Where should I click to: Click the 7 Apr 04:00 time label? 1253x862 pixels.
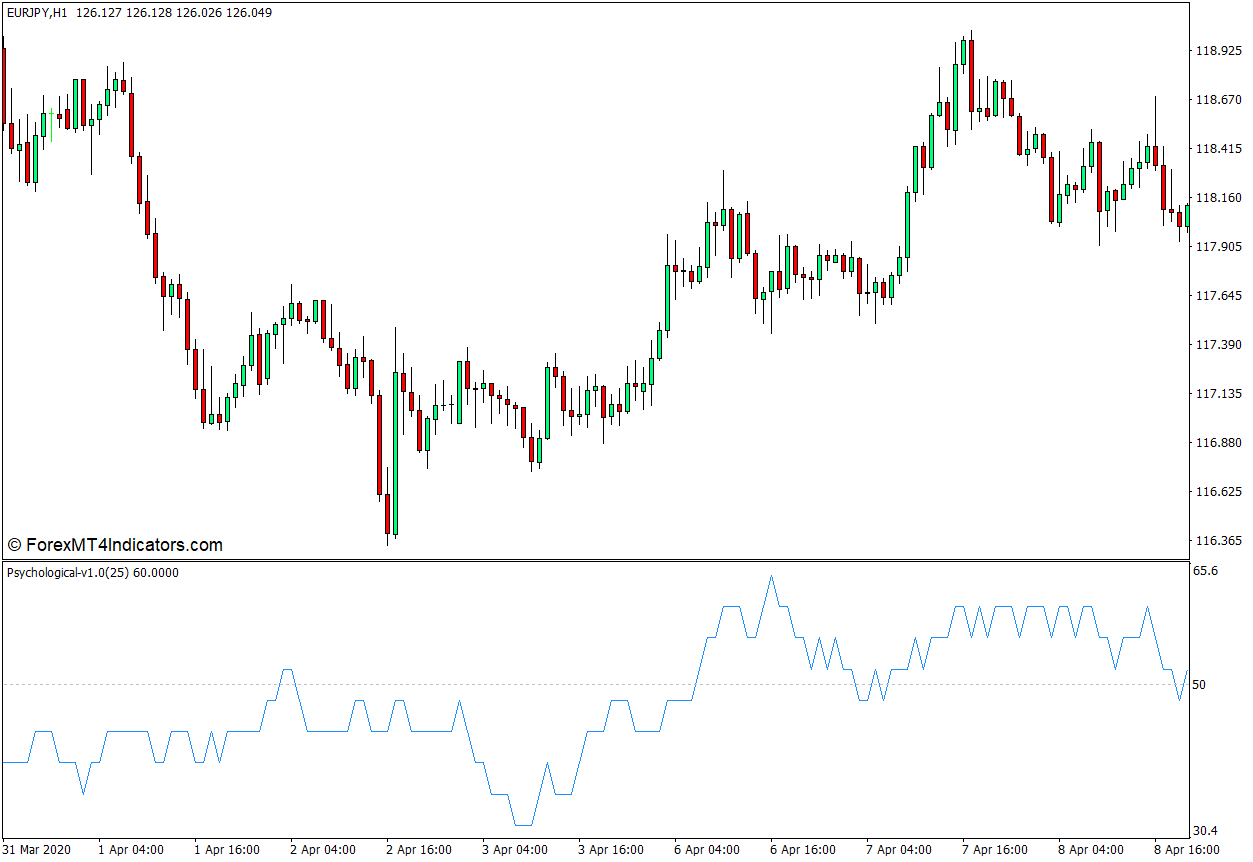coord(898,850)
